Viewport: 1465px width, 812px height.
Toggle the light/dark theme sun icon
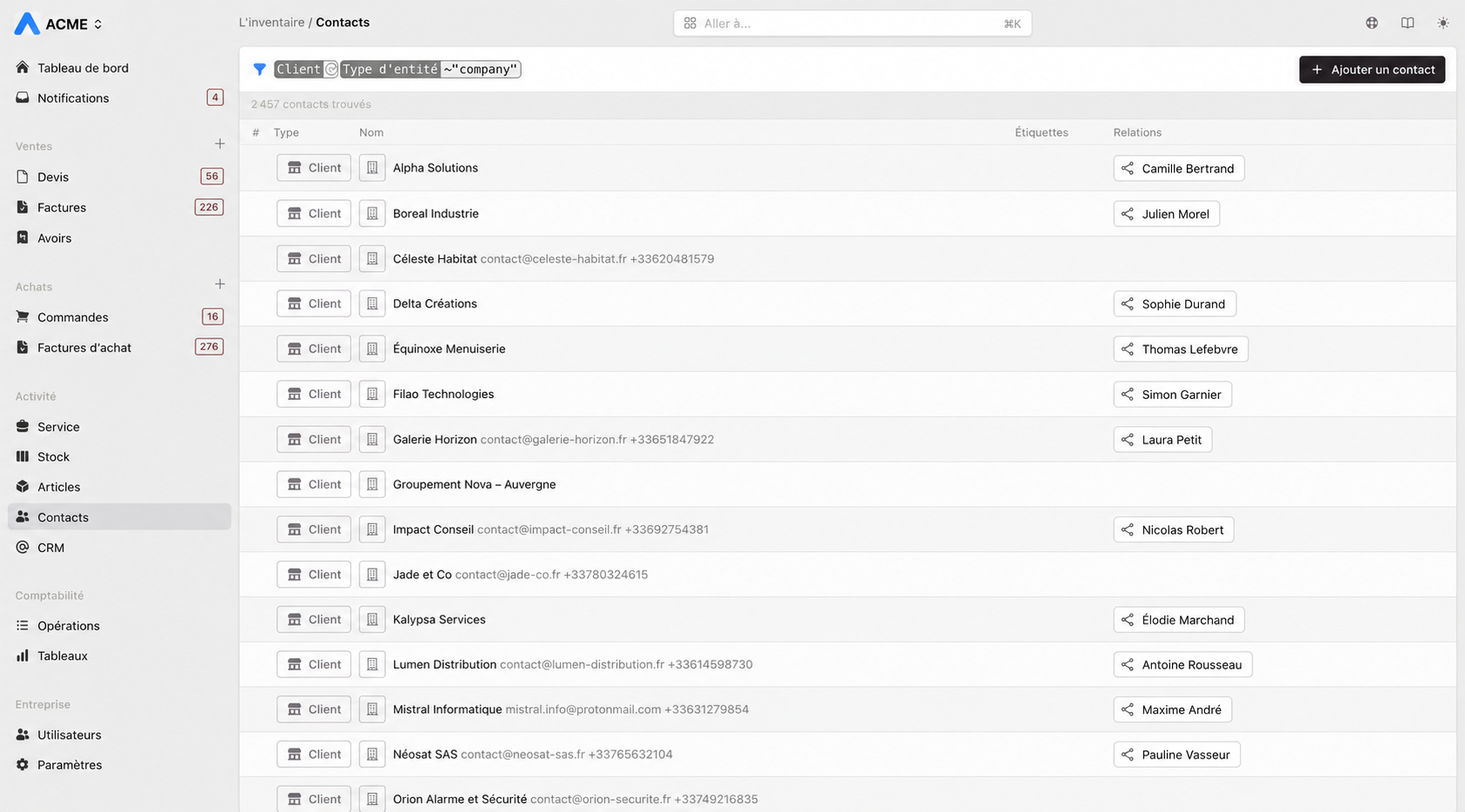(1443, 23)
